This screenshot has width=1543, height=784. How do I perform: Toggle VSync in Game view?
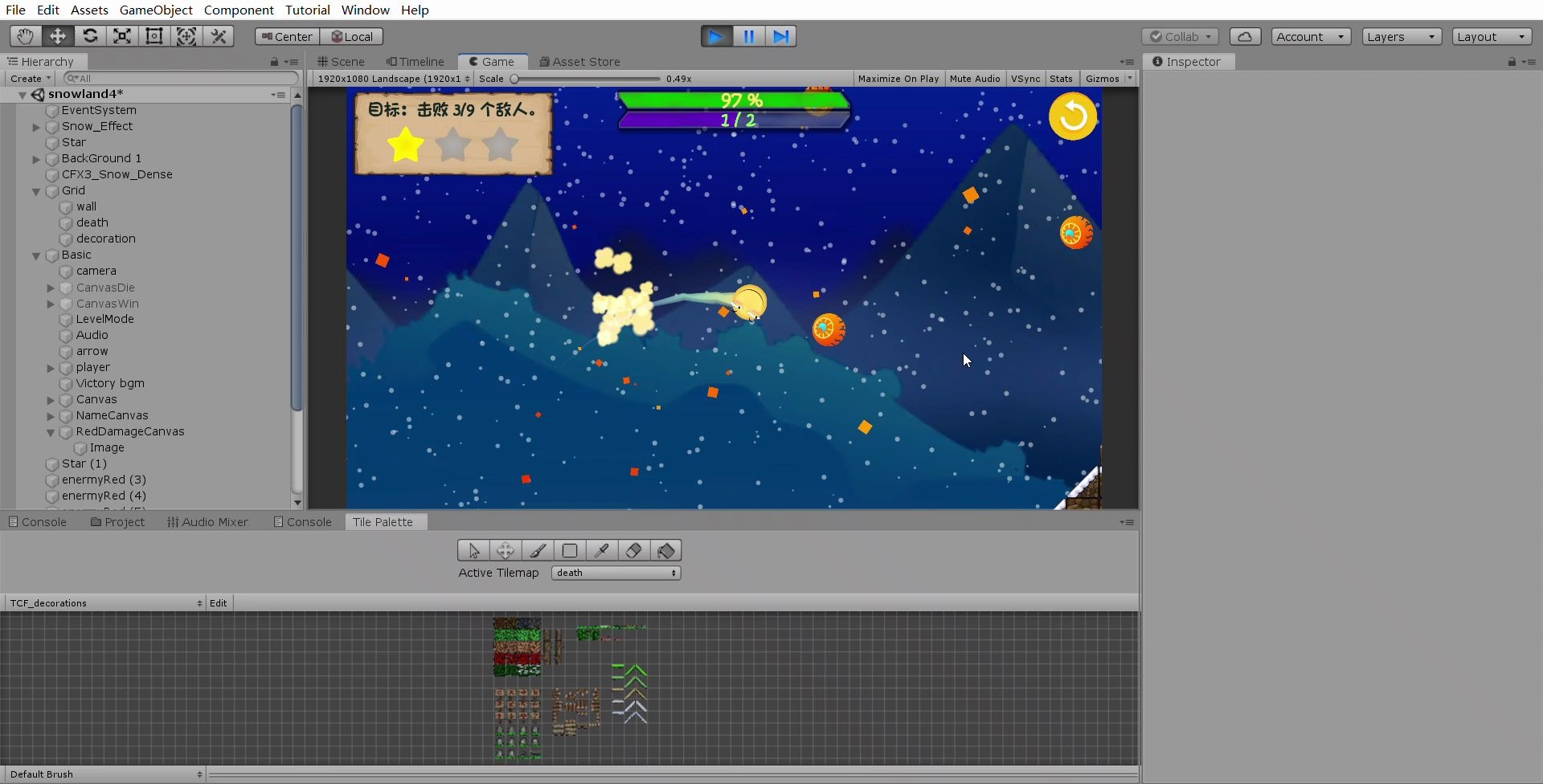coord(1025,79)
